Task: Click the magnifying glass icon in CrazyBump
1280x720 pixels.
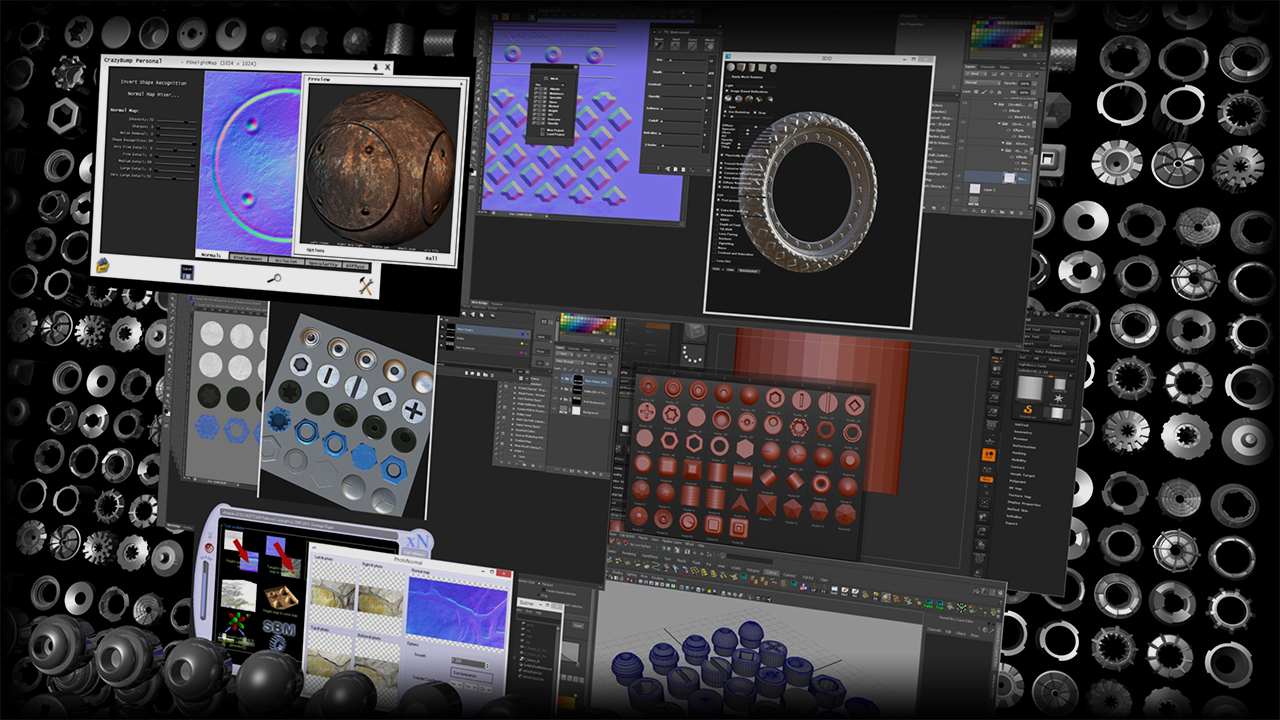Action: [x=274, y=279]
